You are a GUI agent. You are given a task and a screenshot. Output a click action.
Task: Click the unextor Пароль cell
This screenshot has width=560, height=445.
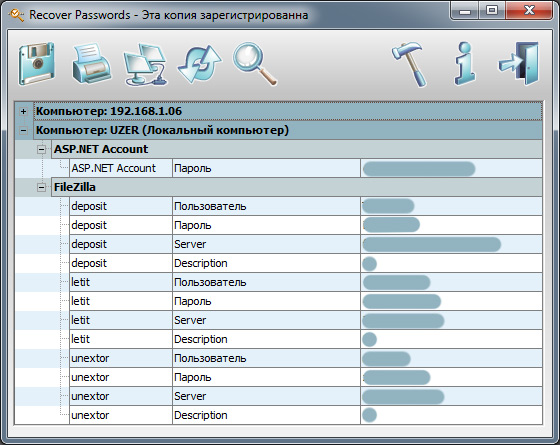(x=266, y=377)
